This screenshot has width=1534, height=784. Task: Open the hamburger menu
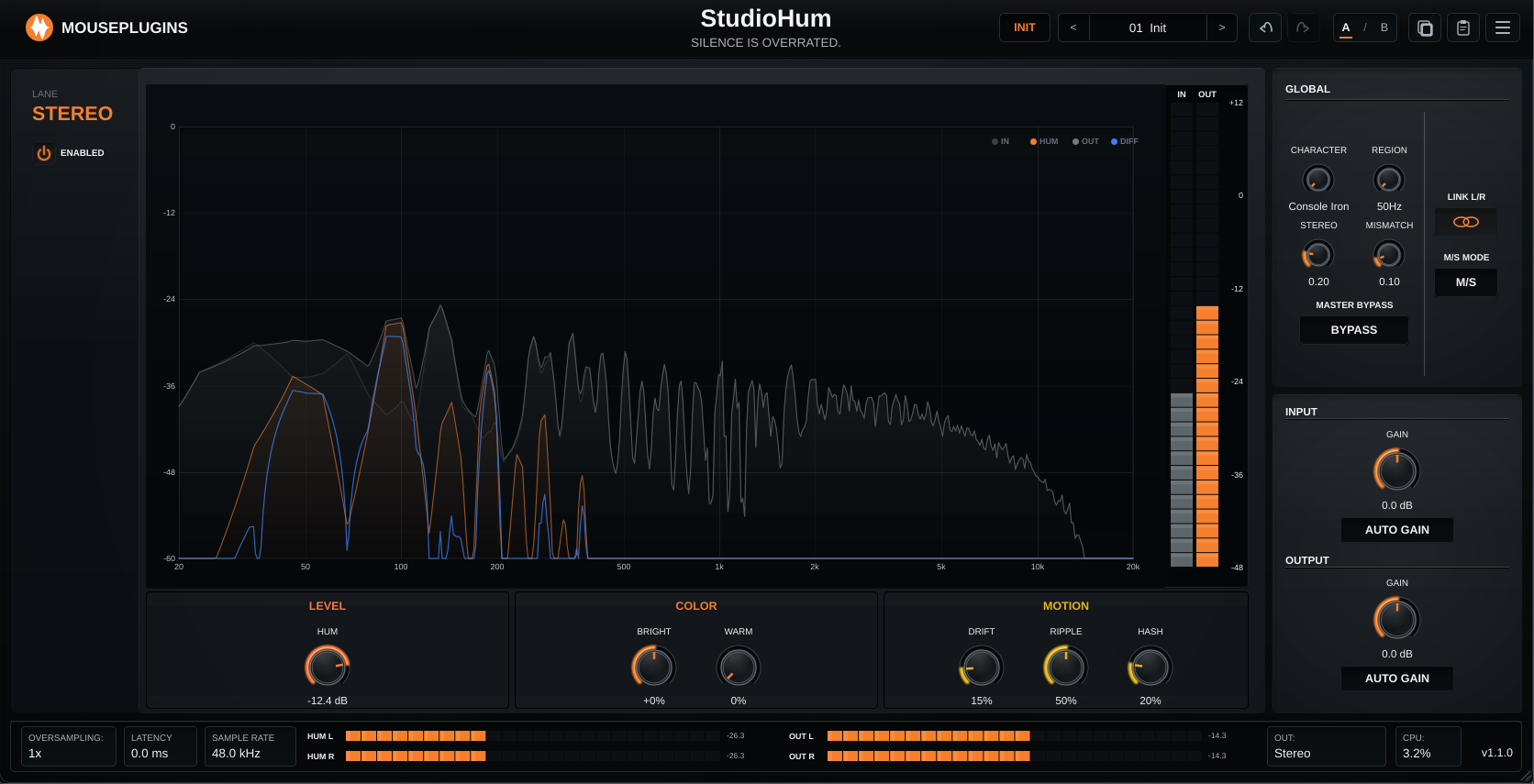(x=1503, y=28)
